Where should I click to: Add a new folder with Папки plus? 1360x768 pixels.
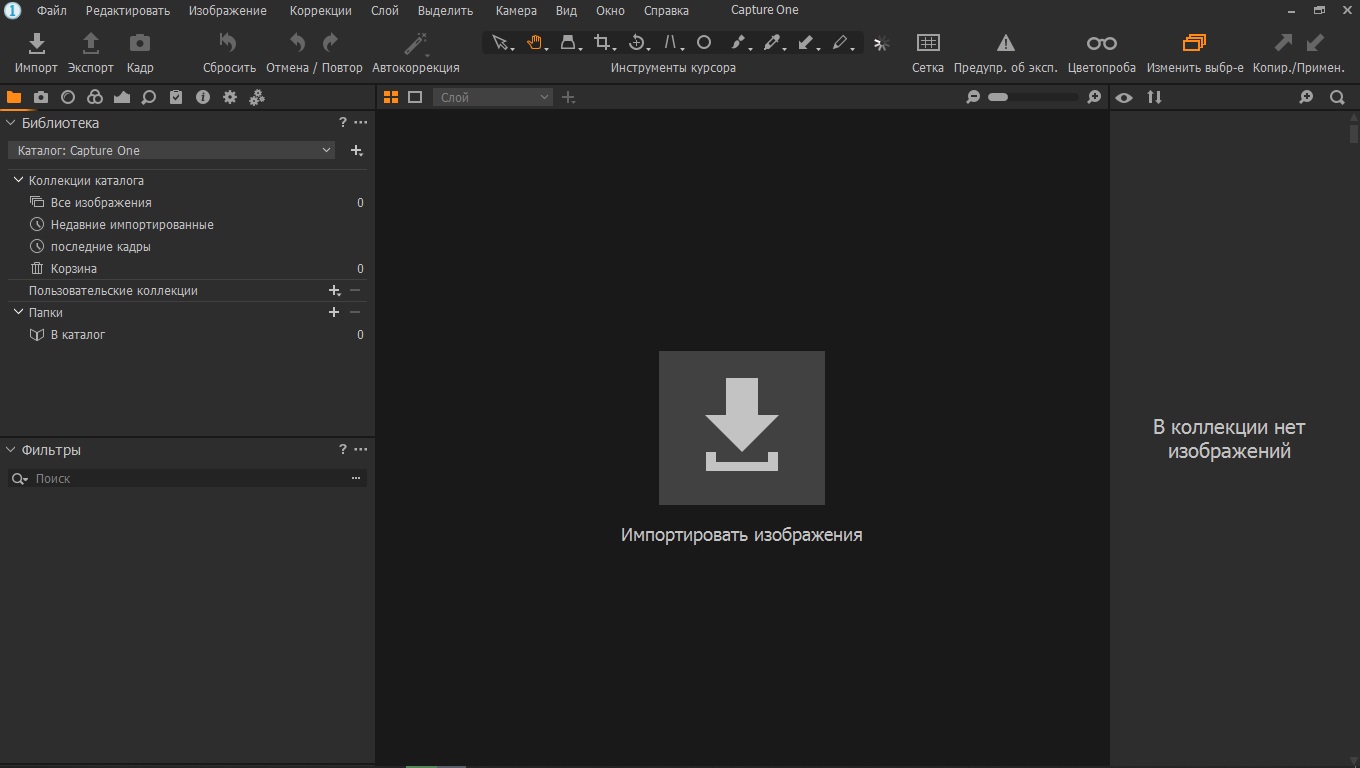334,312
